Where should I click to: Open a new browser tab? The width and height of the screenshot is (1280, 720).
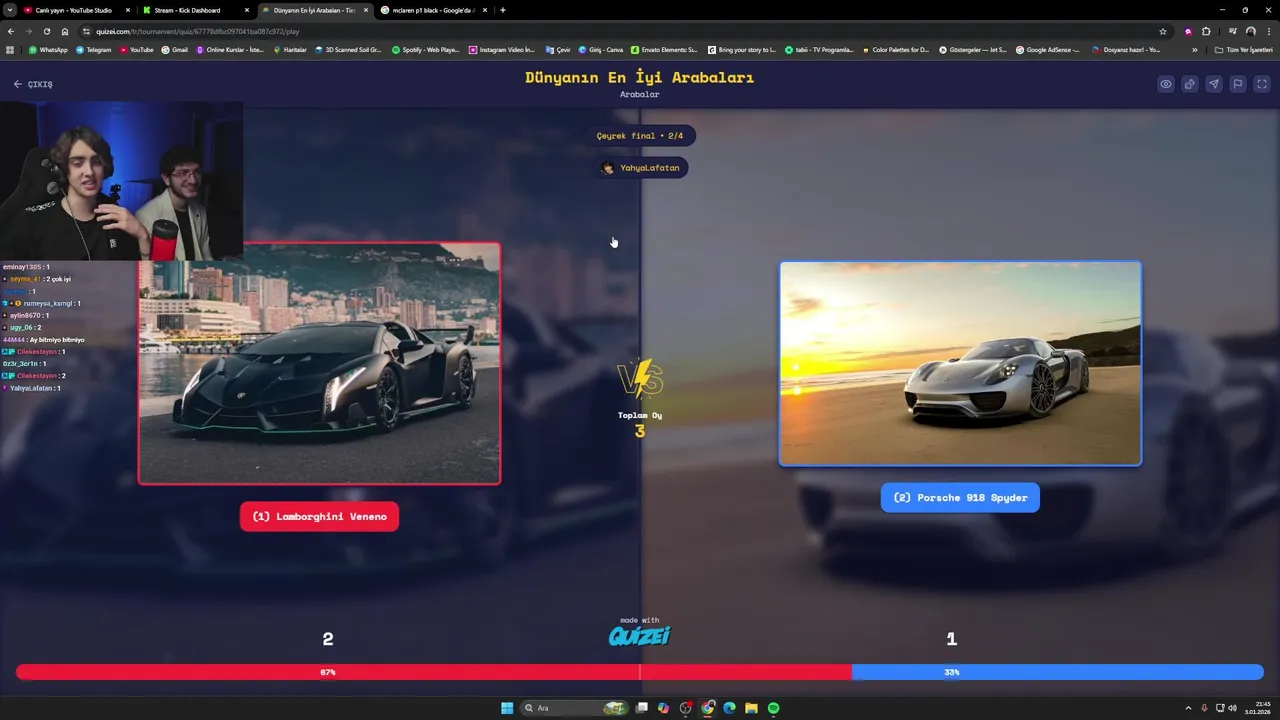pyautogui.click(x=502, y=10)
